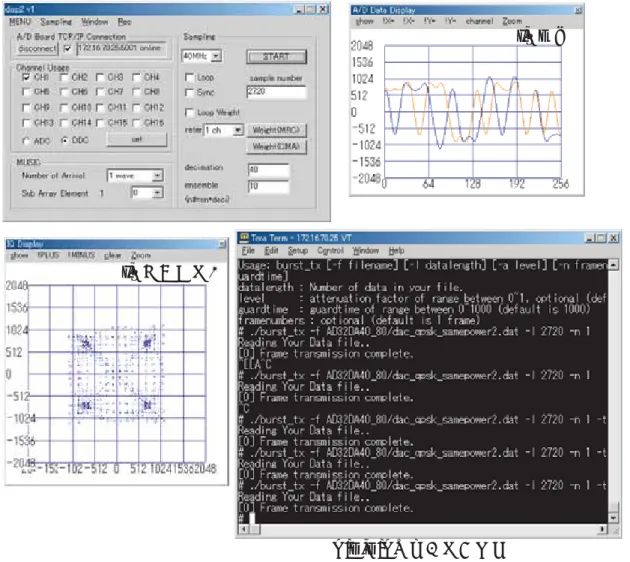Click the A/D board IP address field
This screenshot has width=630, height=562.
[x=121, y=48]
